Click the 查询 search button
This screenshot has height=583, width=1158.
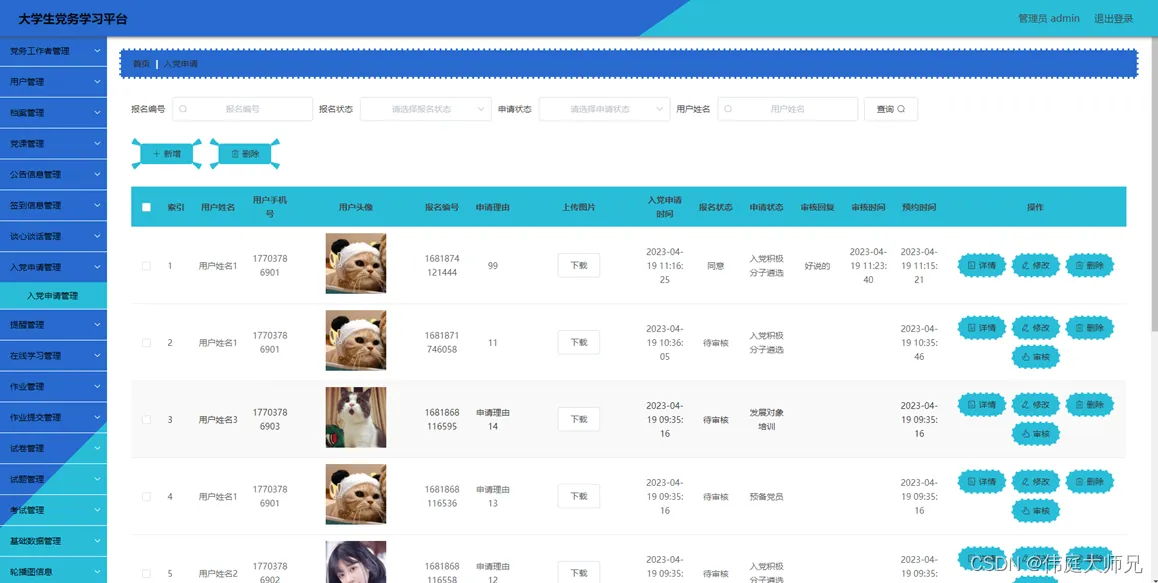[891, 109]
